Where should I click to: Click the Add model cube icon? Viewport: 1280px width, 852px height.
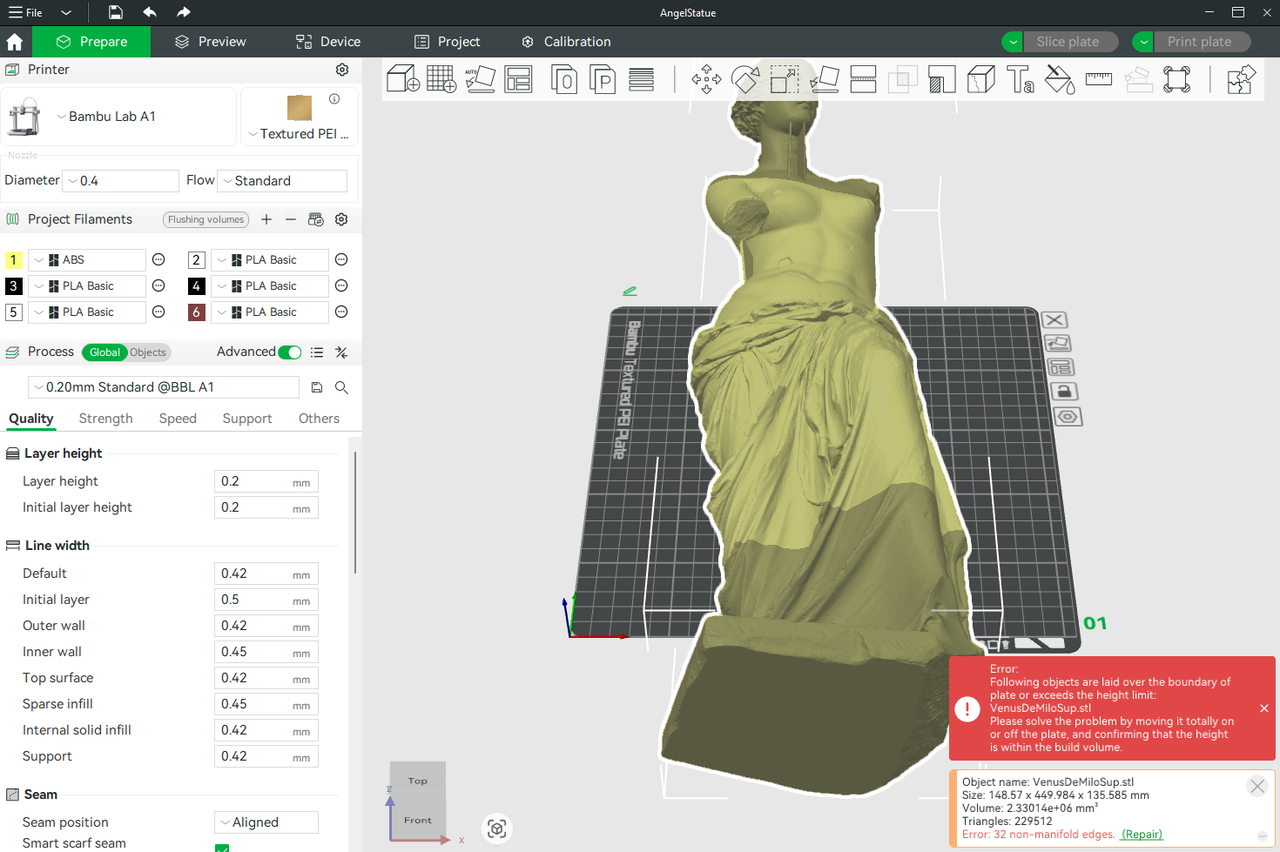403,79
